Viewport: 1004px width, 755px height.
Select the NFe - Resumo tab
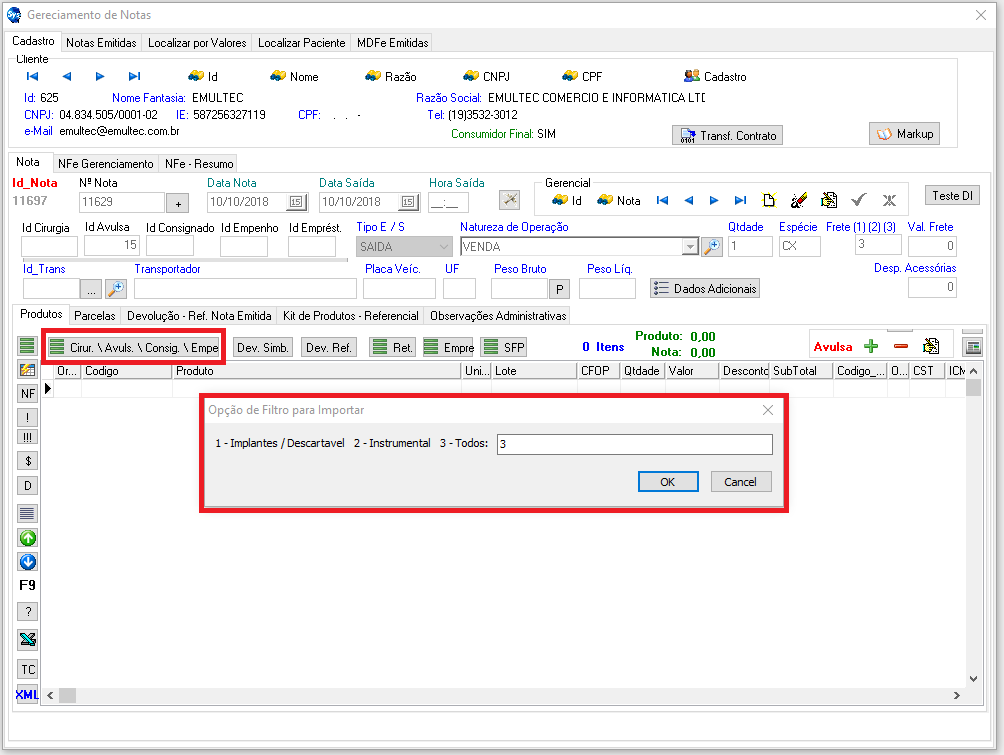coord(199,163)
